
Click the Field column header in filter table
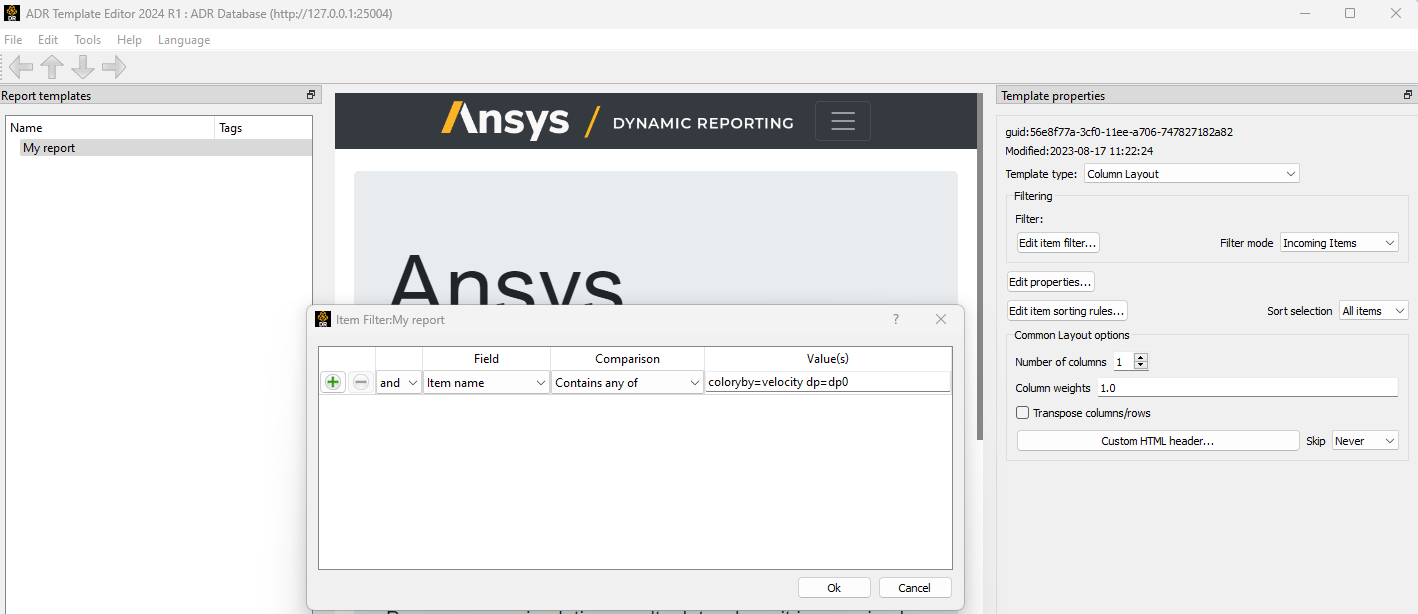486,358
